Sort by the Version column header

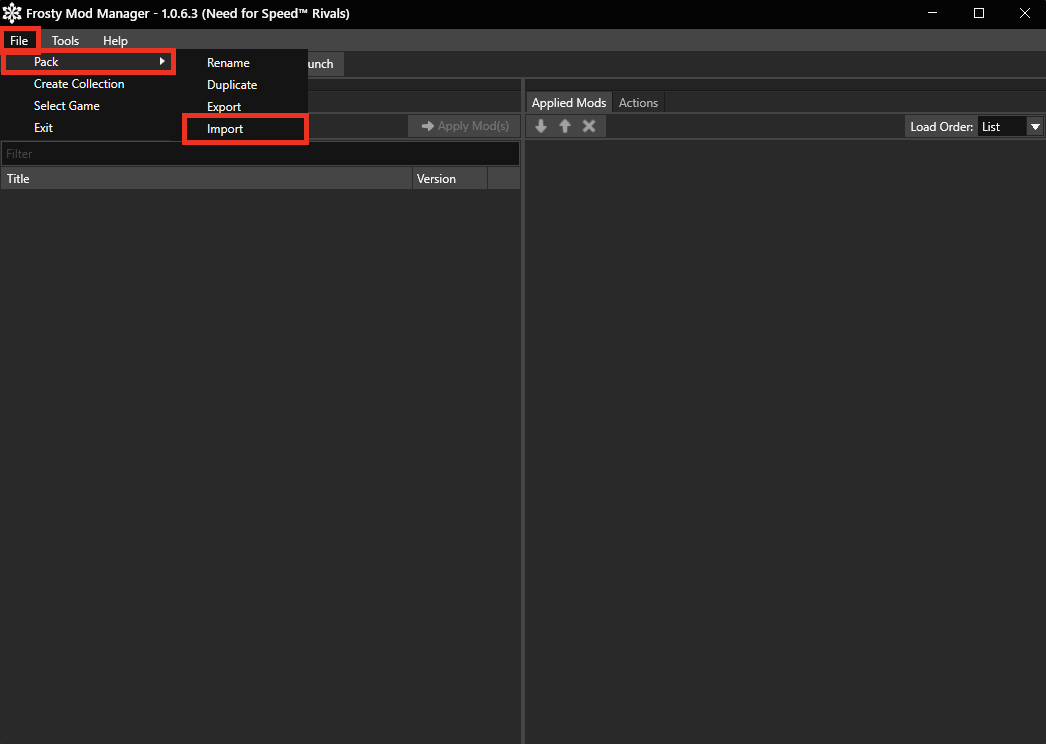coord(450,179)
